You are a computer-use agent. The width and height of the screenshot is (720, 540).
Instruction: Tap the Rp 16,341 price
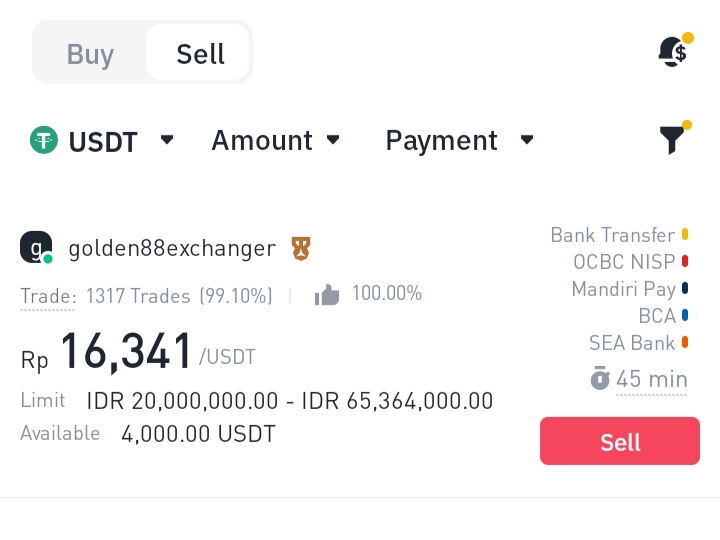(x=126, y=352)
